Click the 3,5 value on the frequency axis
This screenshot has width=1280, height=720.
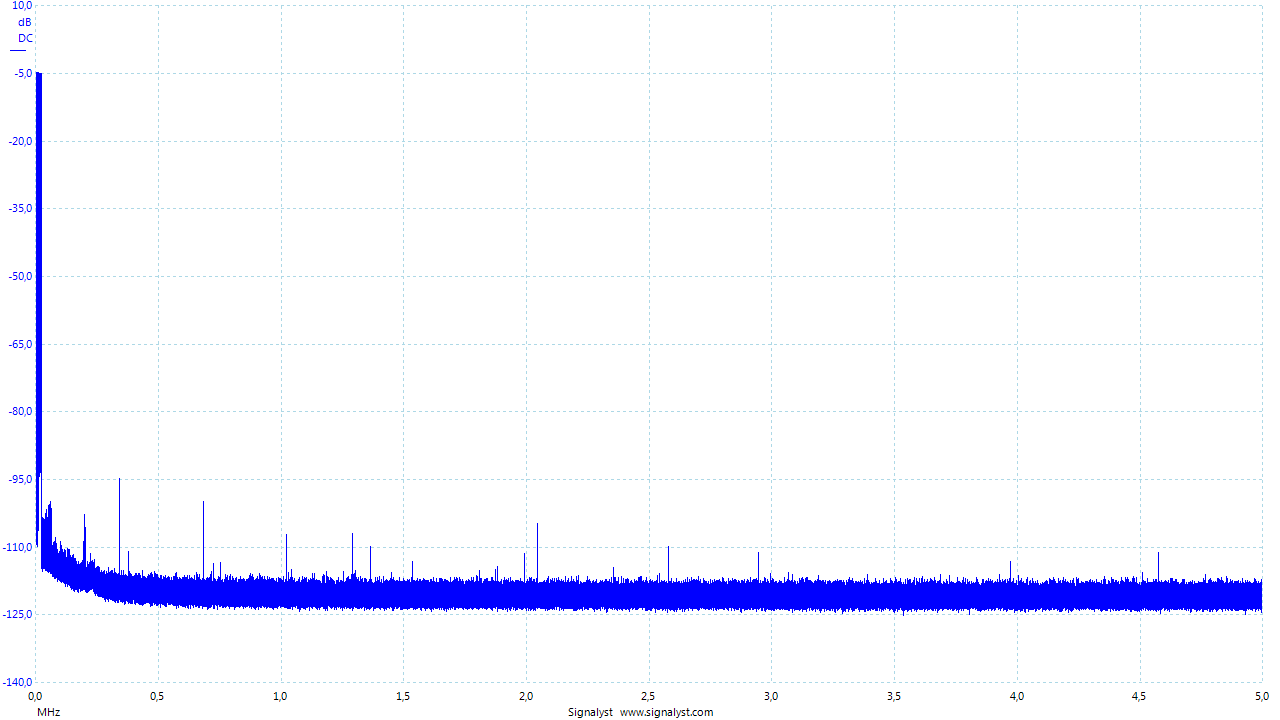[894, 695]
